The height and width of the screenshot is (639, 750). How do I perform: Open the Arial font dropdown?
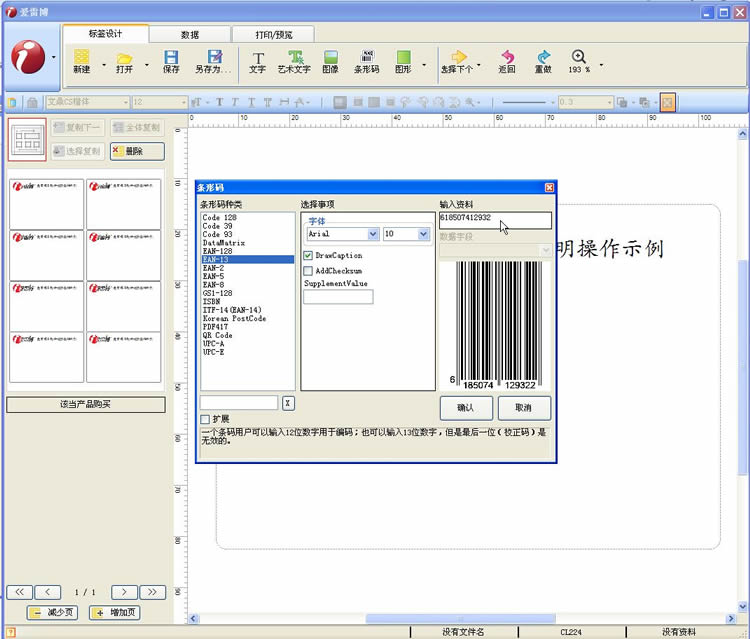click(373, 234)
